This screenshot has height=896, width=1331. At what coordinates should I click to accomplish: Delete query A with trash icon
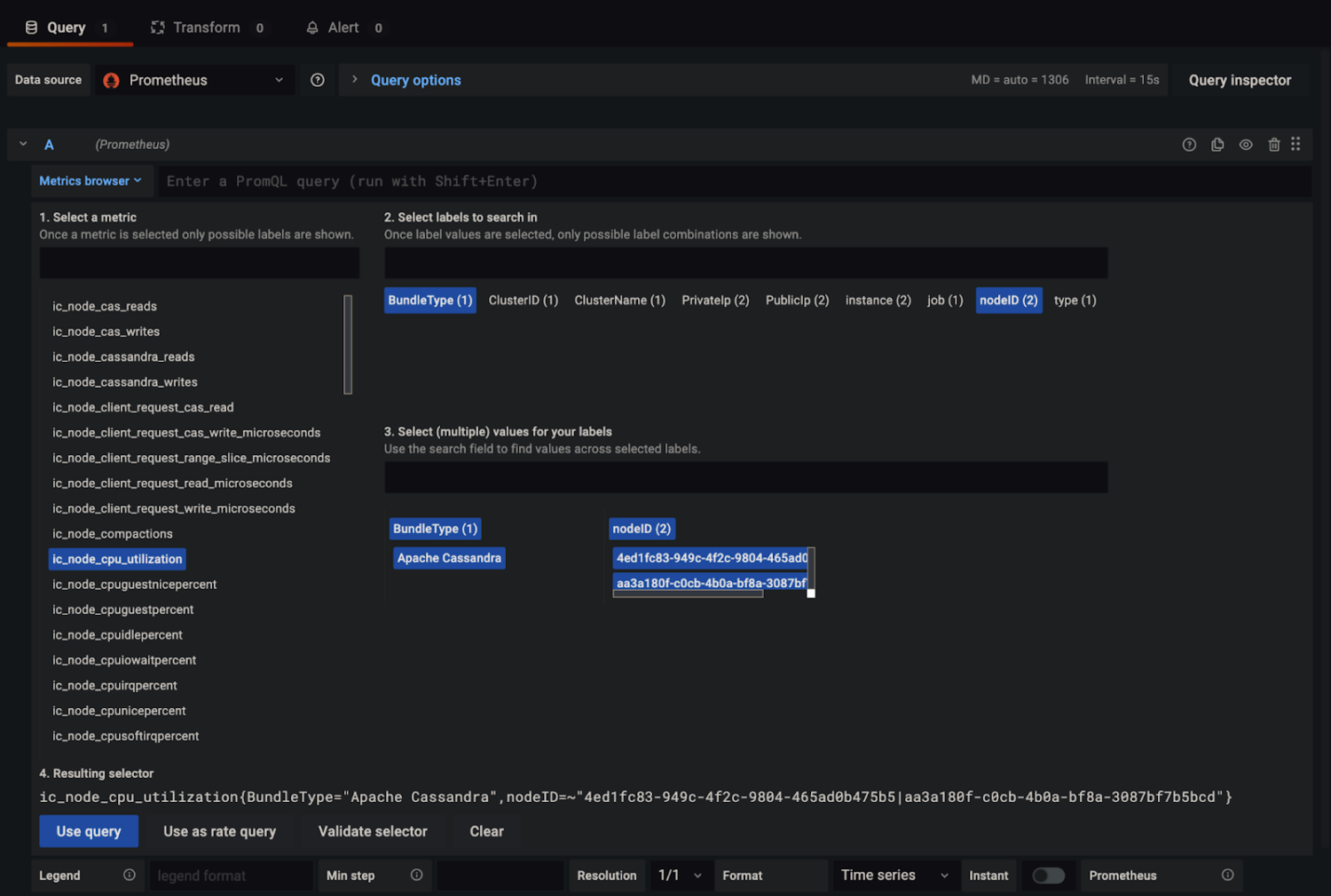pos(1274,144)
